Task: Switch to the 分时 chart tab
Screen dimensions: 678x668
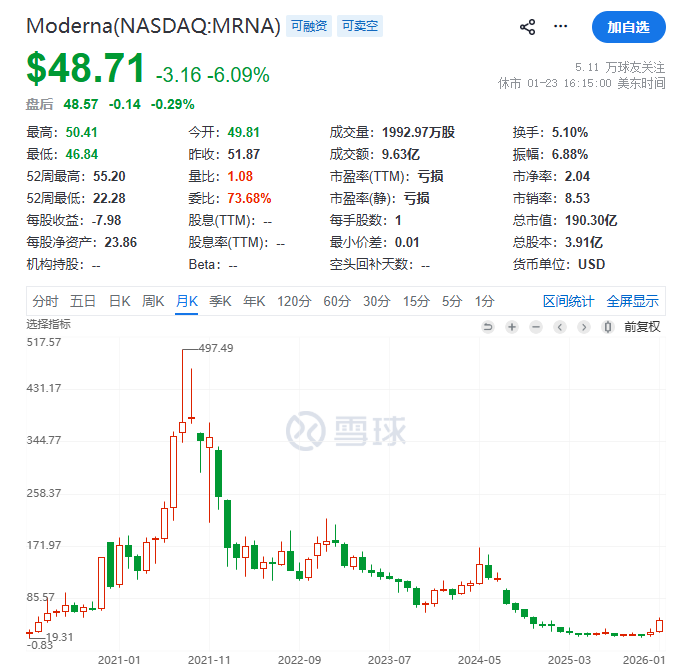Action: click(x=45, y=301)
